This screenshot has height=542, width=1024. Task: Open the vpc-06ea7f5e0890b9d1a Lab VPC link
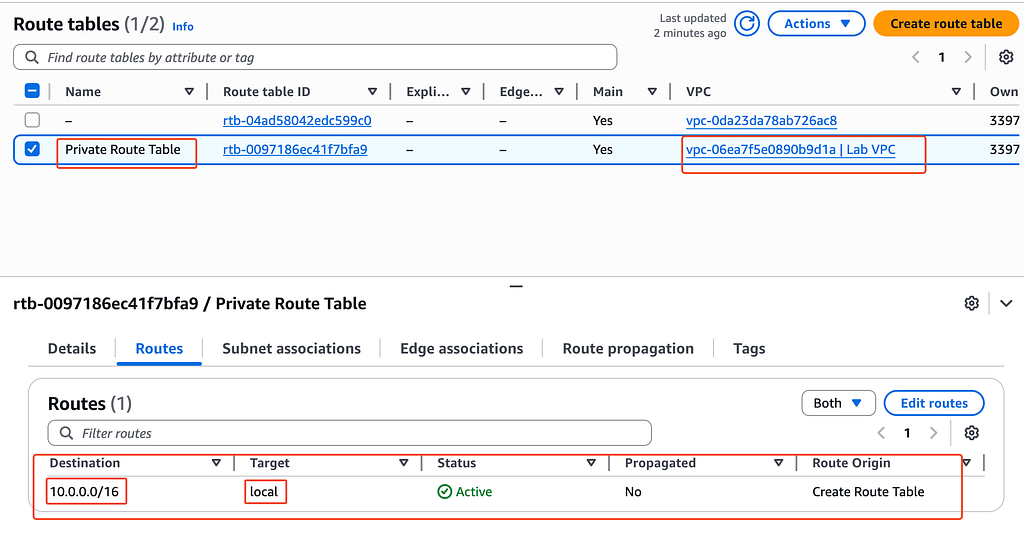[790, 150]
